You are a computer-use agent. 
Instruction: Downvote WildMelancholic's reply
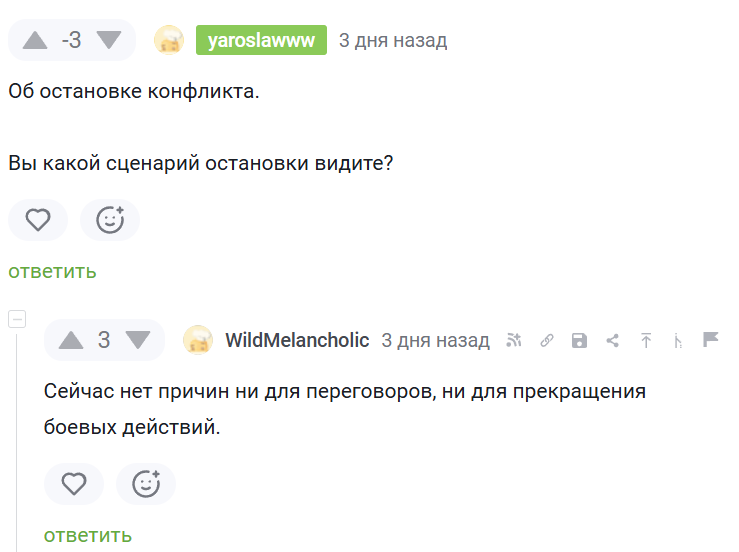pos(137,340)
